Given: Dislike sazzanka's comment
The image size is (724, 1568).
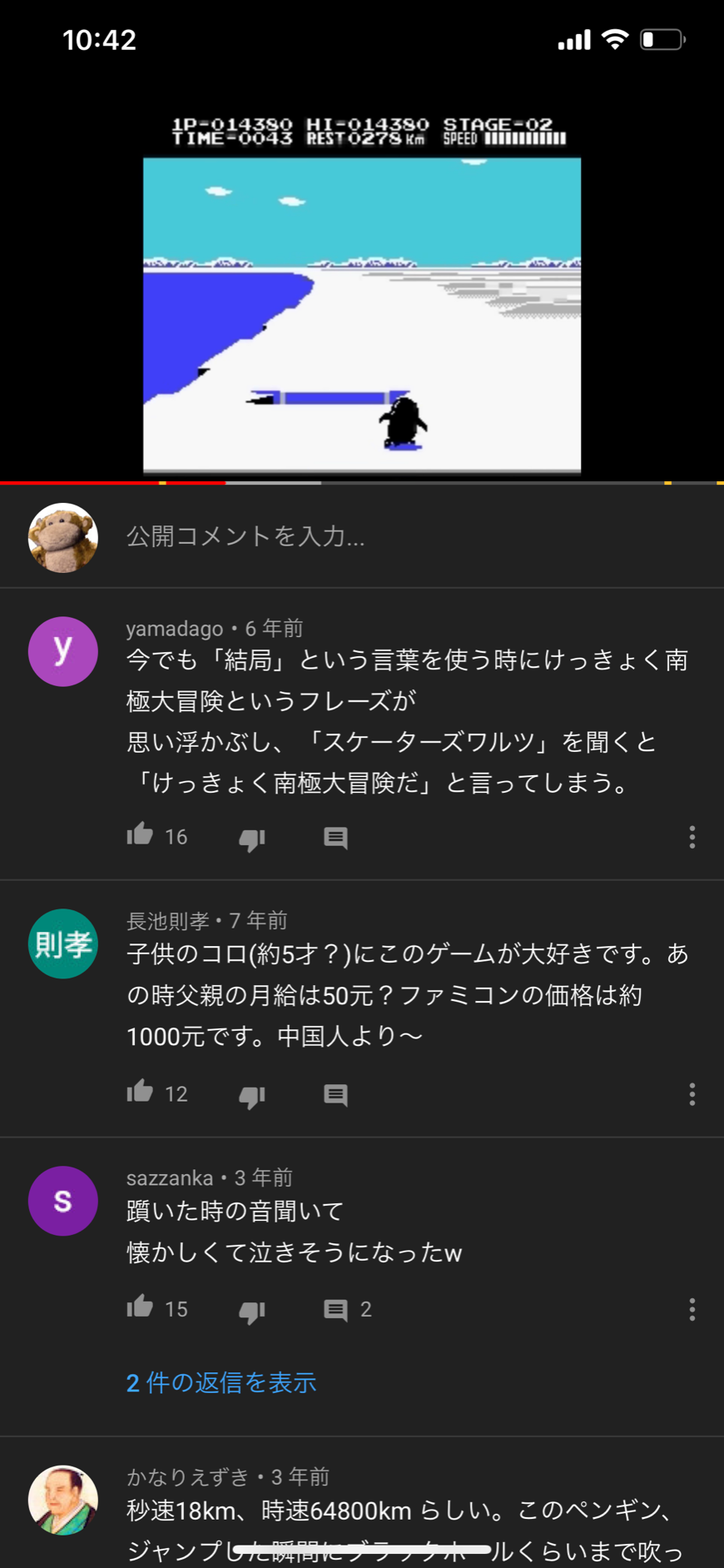Looking at the screenshot, I should pos(252,1311).
